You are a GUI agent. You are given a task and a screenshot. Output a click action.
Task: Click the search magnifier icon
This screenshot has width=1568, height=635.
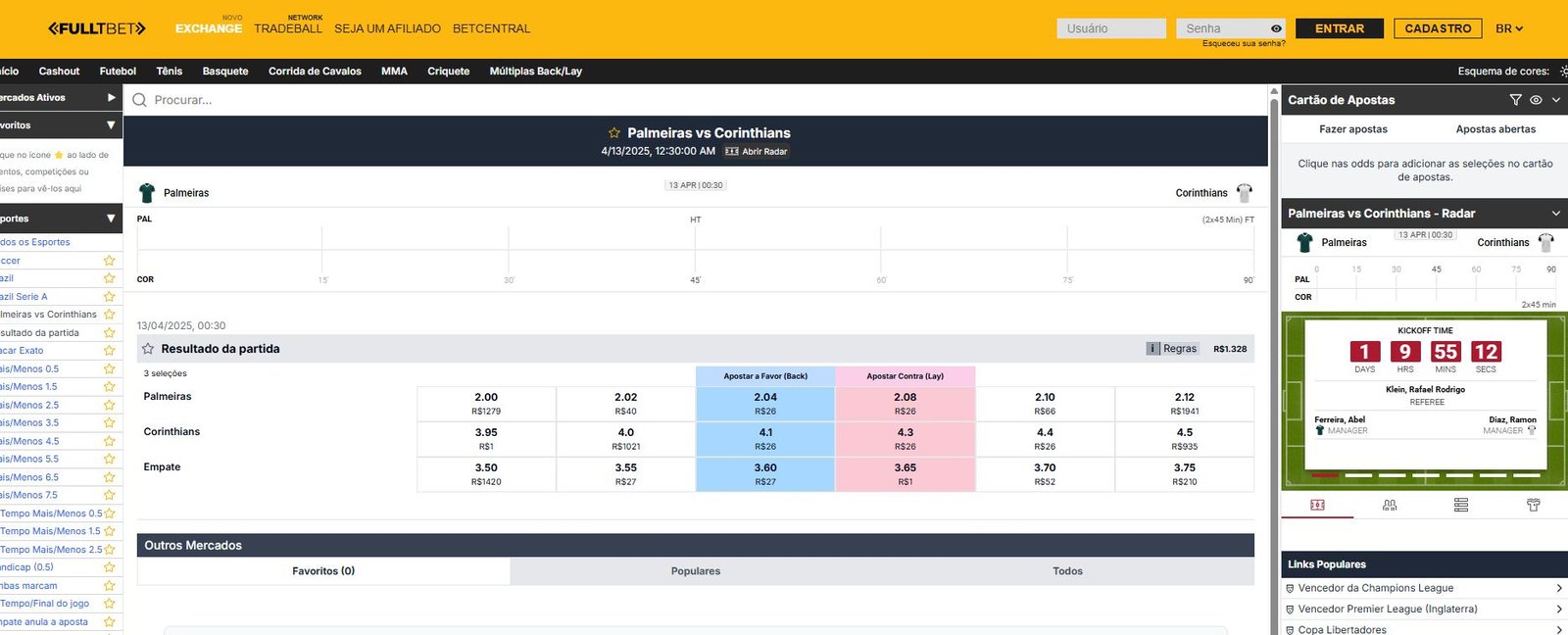point(140,100)
